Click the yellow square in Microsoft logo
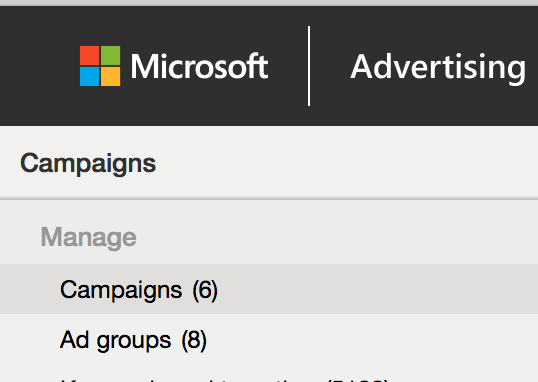Viewport: 538px width, 382px height. pos(110,76)
